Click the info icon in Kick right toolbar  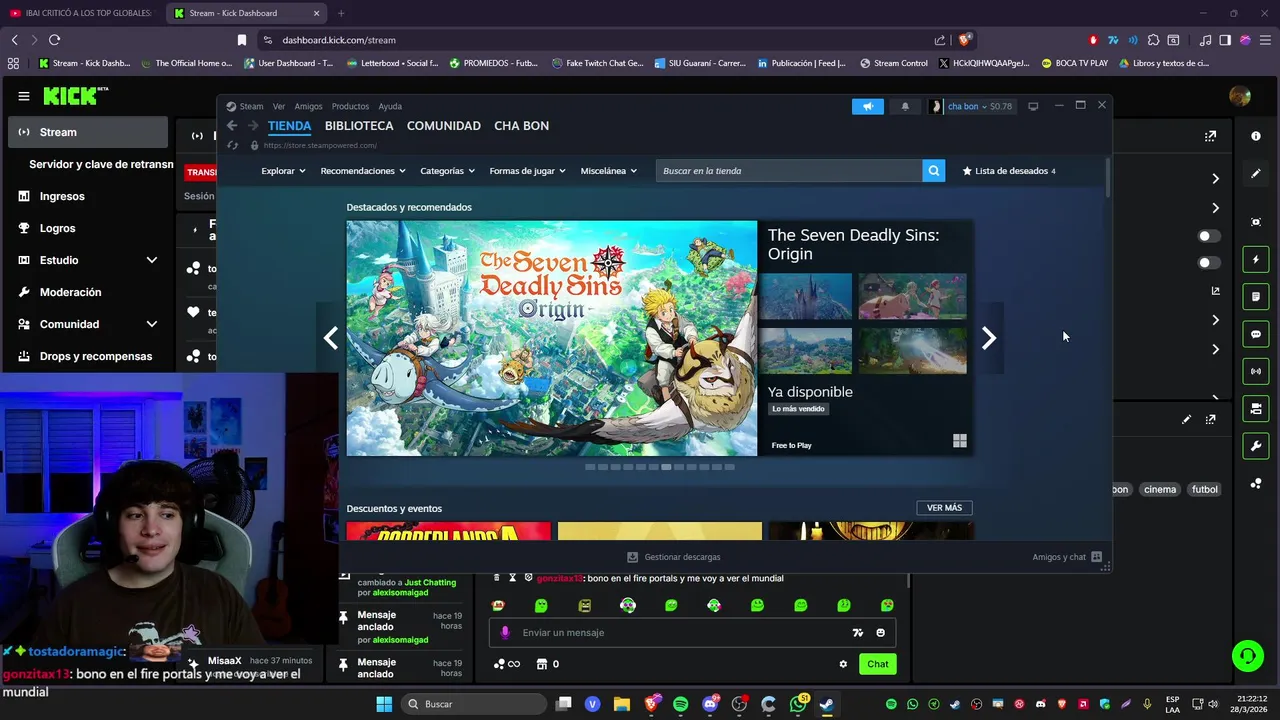pyautogui.click(x=1256, y=135)
